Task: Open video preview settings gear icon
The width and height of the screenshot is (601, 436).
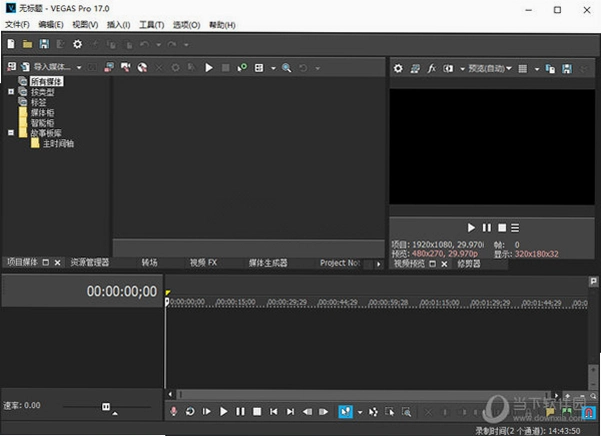Action: 398,69
